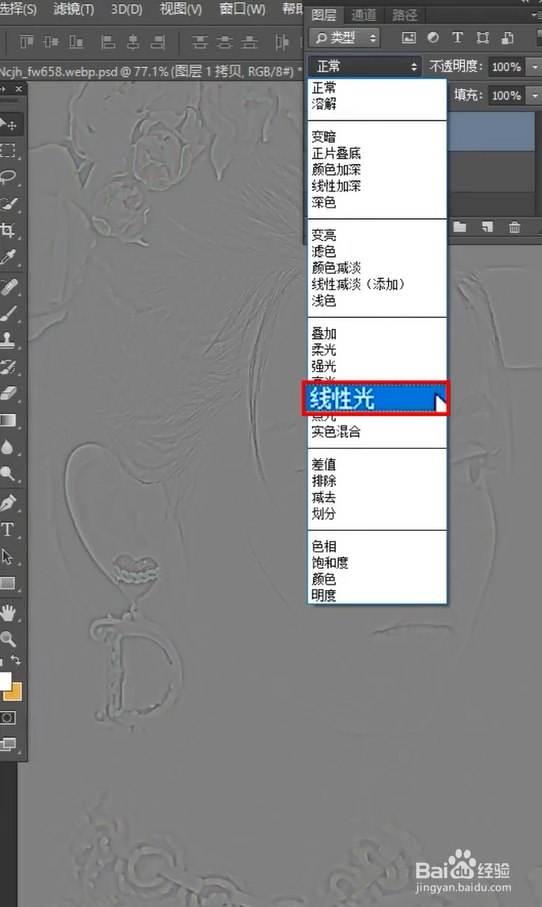This screenshot has height=907, width=542.
Task: Select the Dodge tool
Action: (8, 474)
